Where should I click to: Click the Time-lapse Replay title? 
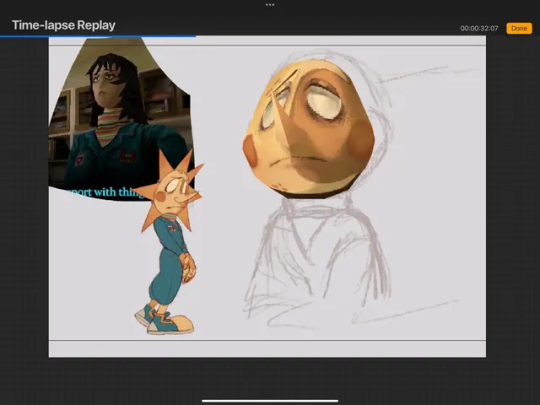(64, 25)
